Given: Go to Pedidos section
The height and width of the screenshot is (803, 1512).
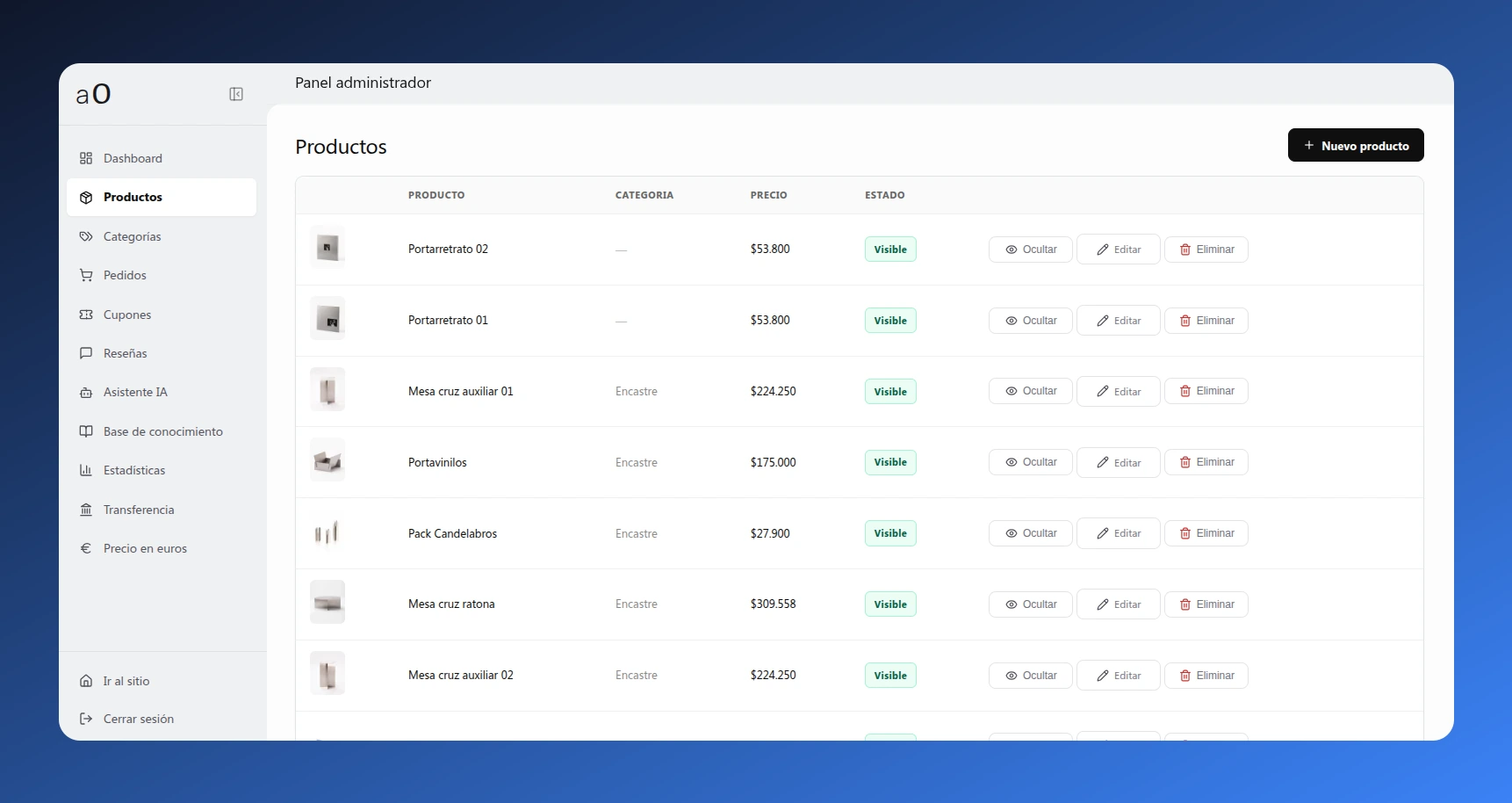Looking at the screenshot, I should point(162,275).
